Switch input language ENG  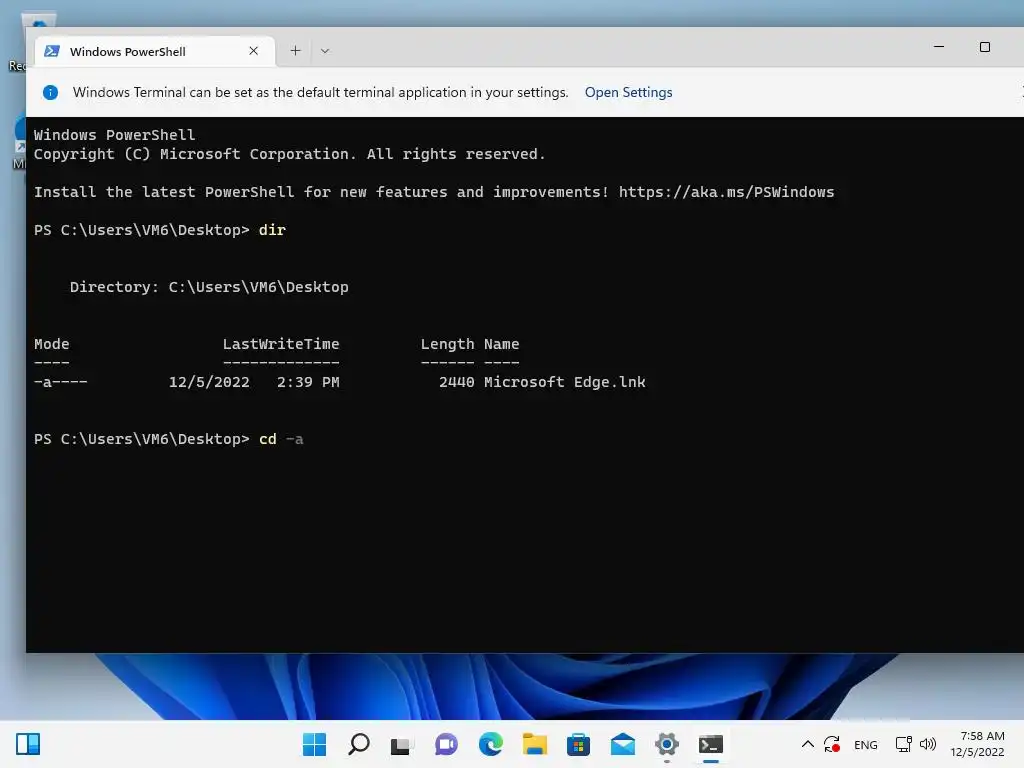click(x=865, y=744)
